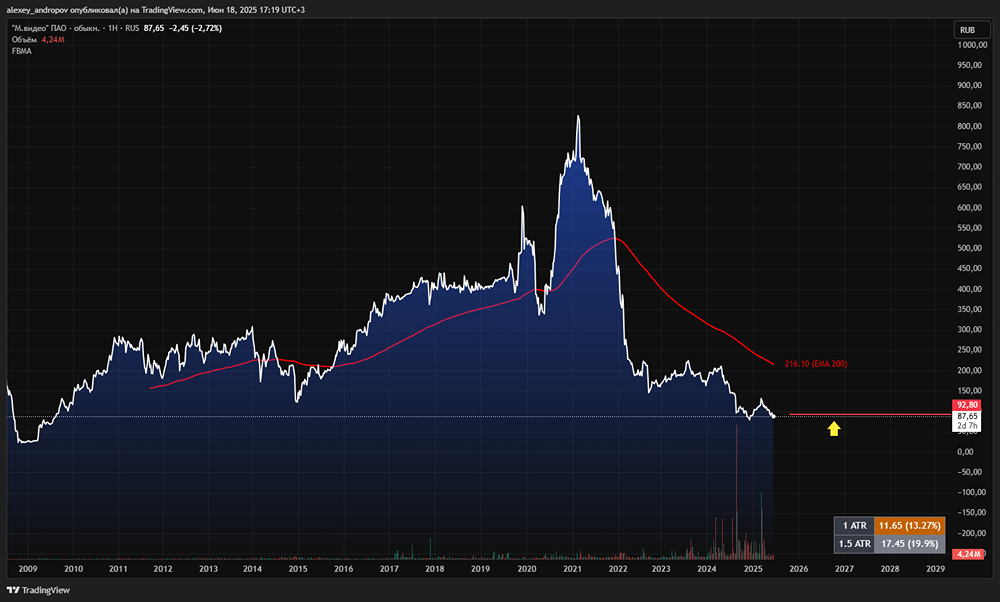Click the 2009 year on time axis
The height and width of the screenshot is (602, 1000).
click(28, 569)
